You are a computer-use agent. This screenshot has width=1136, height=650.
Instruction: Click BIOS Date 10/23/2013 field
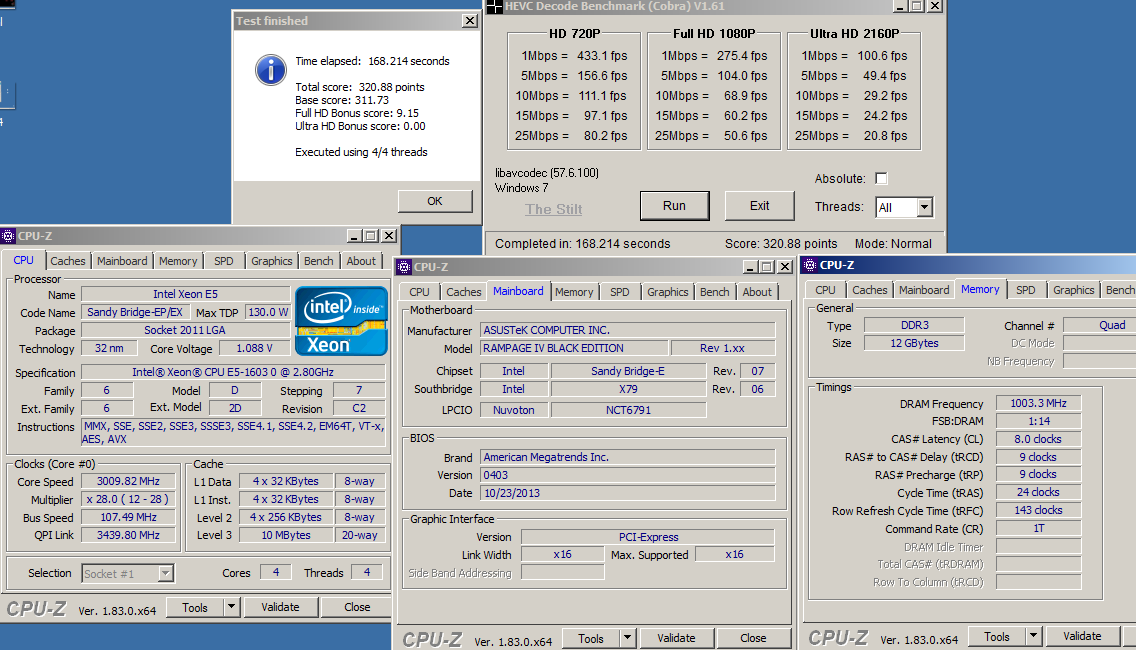click(x=628, y=493)
